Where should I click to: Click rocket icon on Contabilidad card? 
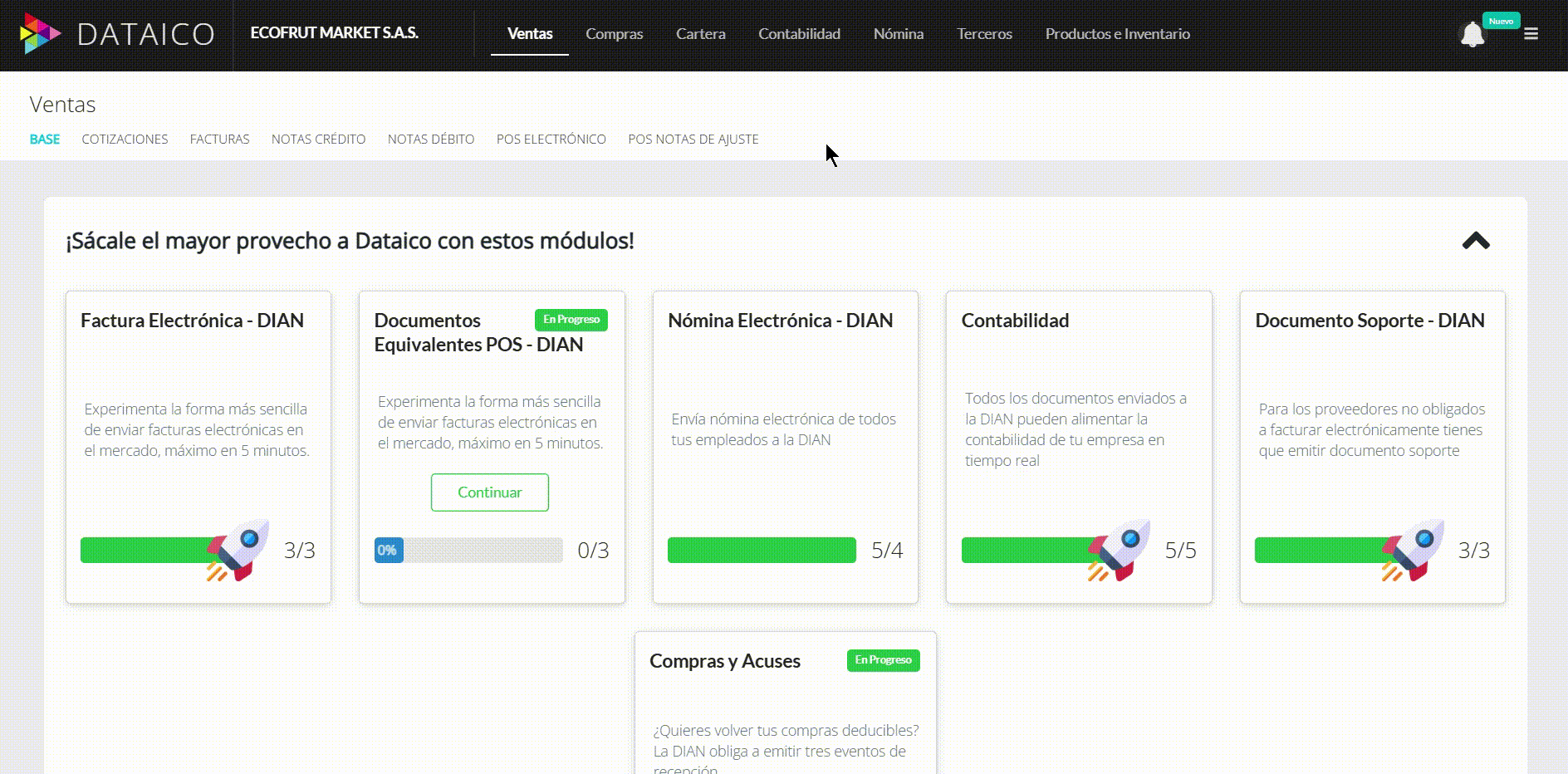[x=1120, y=550]
